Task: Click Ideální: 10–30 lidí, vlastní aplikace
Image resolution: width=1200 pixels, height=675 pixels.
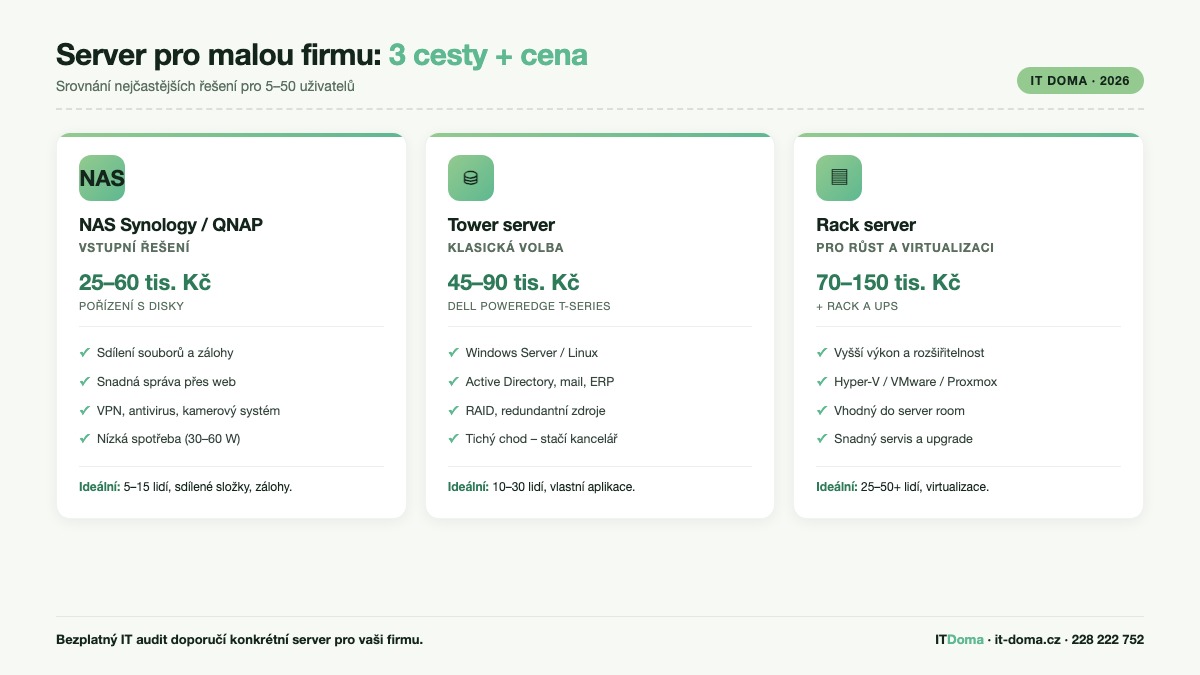Action: click(542, 487)
